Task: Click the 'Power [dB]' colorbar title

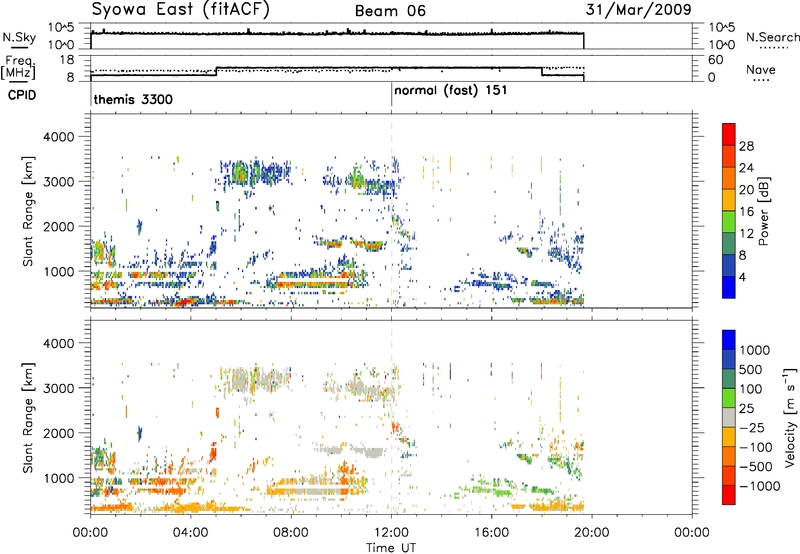Action: [764, 211]
